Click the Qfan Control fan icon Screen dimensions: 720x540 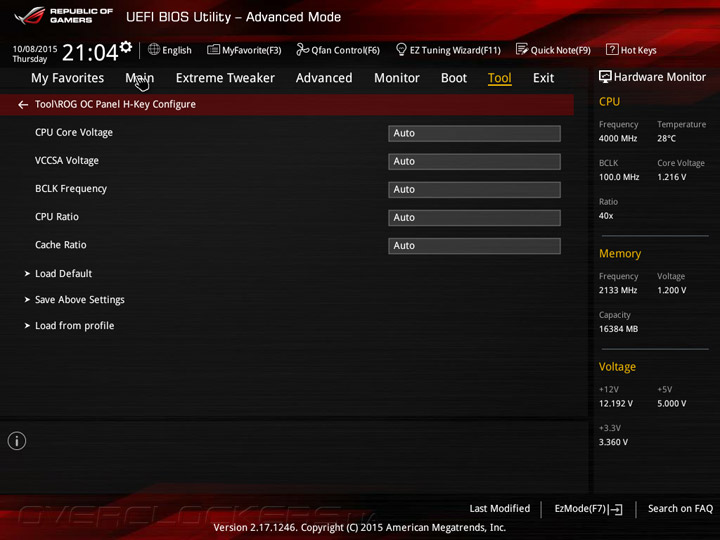pyautogui.click(x=302, y=49)
